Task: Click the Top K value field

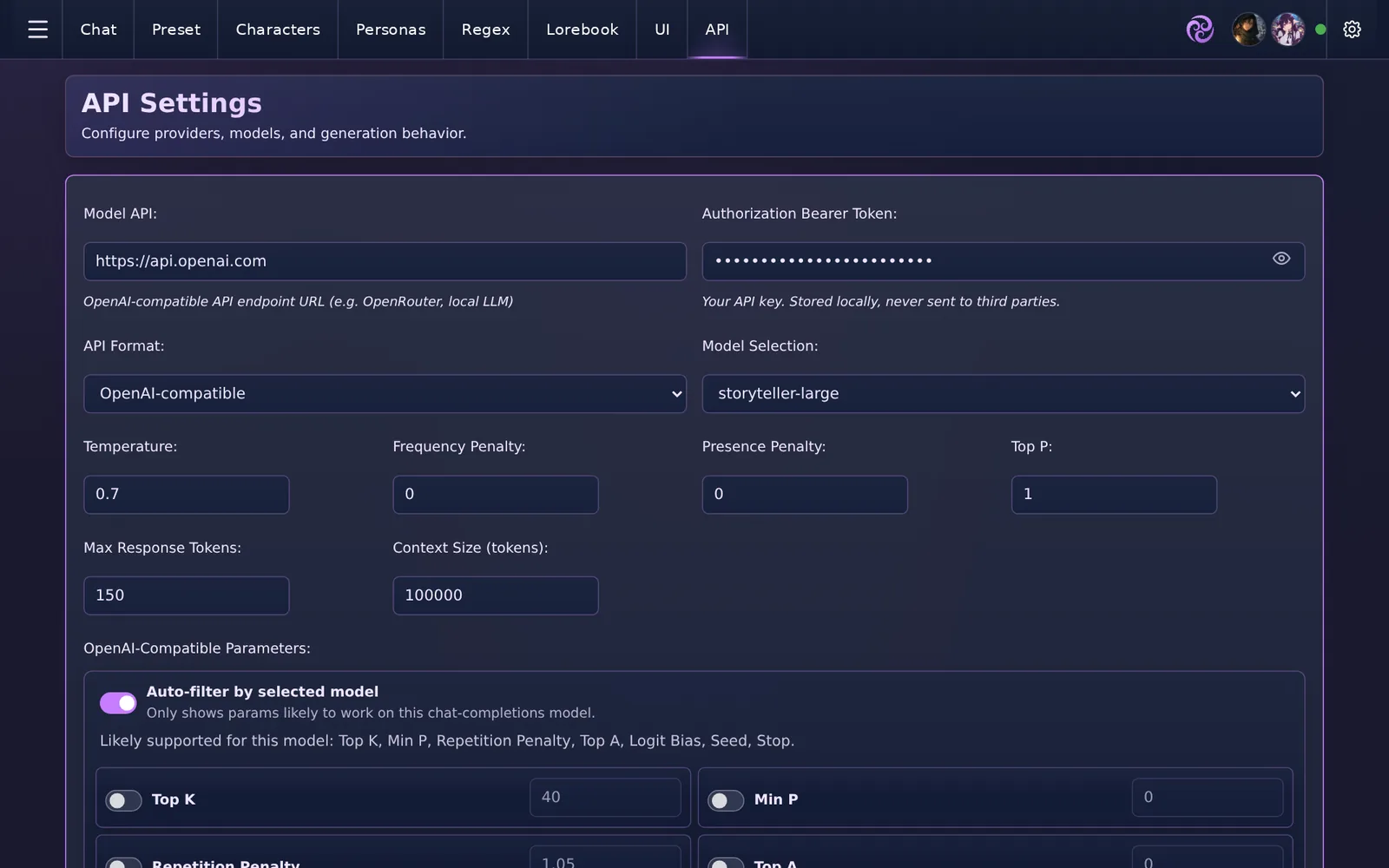Action: 605,797
